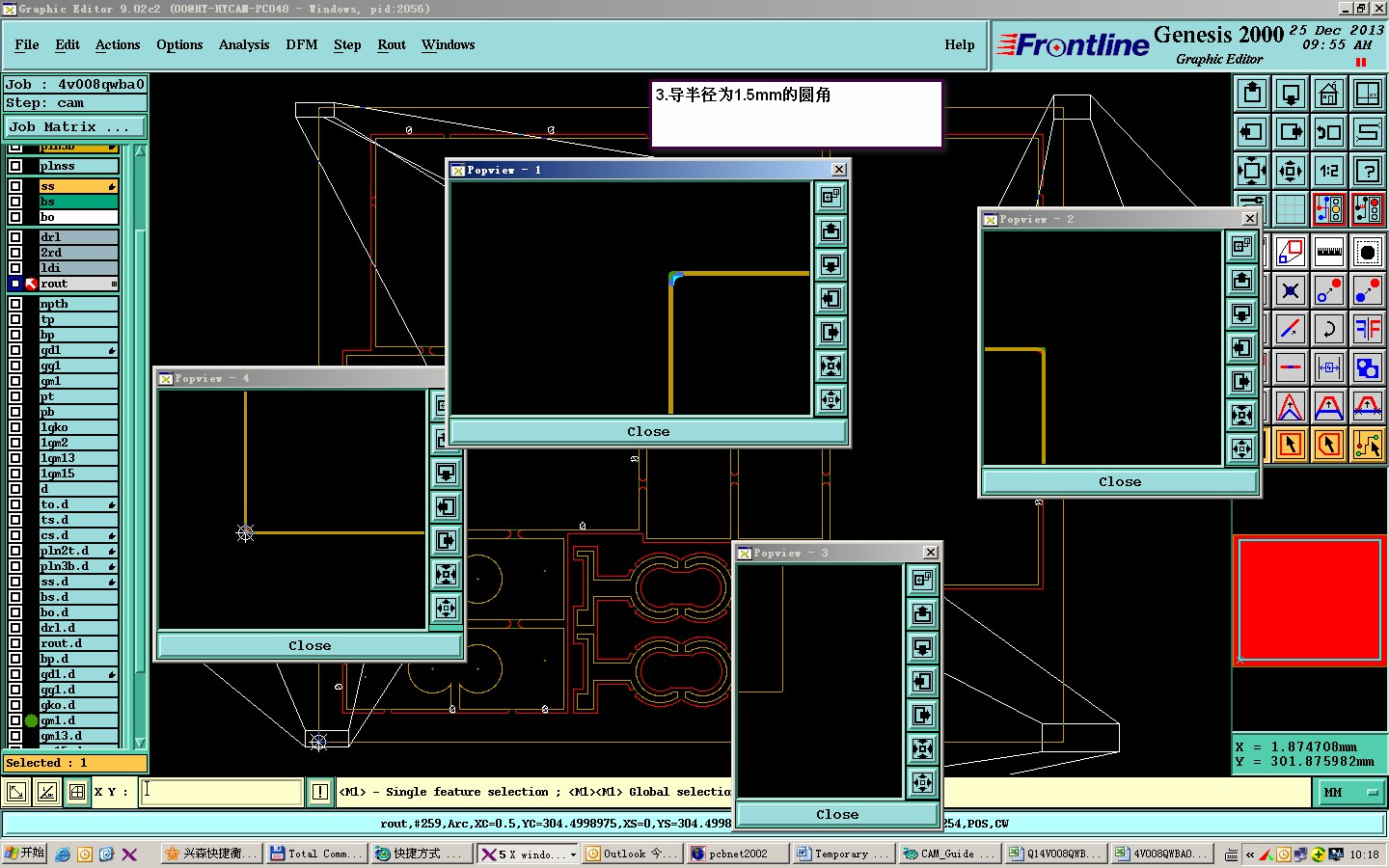Select the blue X delete-point icon
This screenshot has height=868, width=1389.
[x=1291, y=290]
